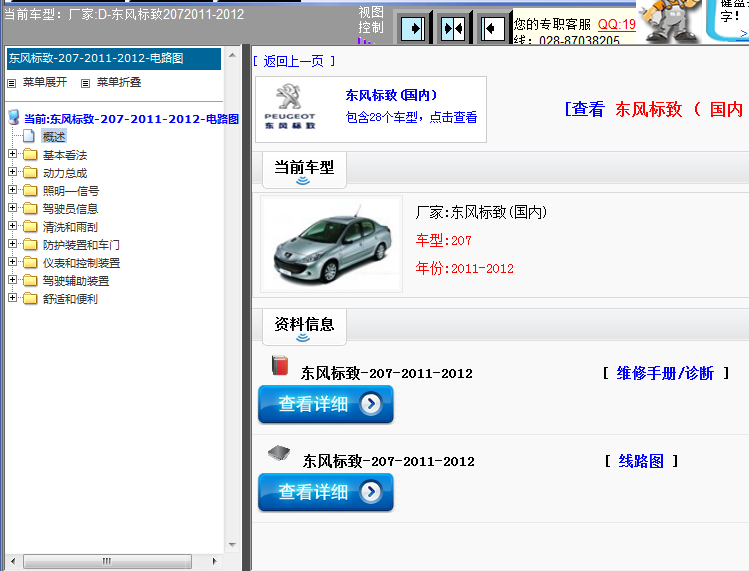The width and height of the screenshot is (749, 571).
Task: Click the document icon beside 概述
Action: 29,136
